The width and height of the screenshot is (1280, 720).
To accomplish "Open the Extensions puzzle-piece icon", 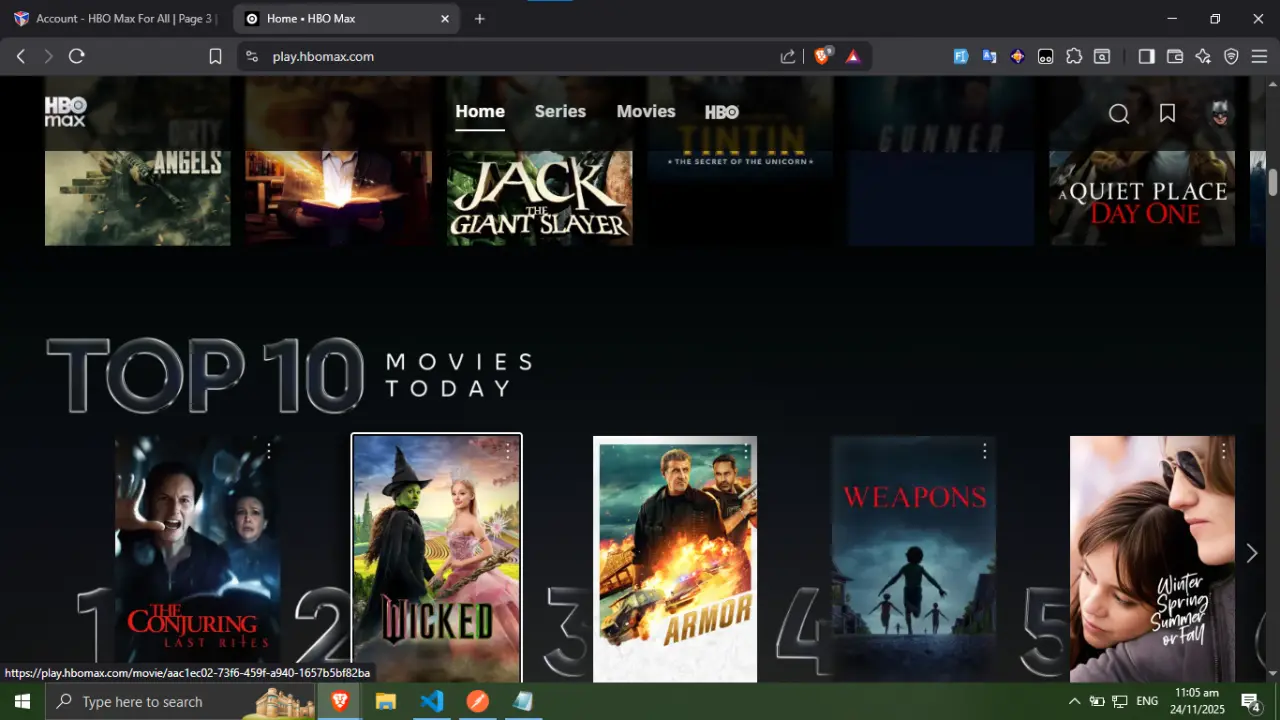I will 1074,57.
